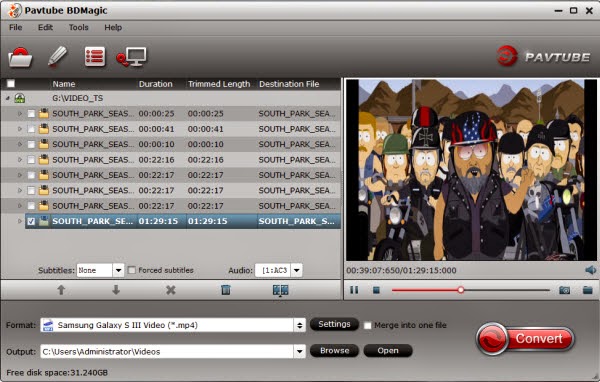Click the Samsung format profile icon

(x=48, y=325)
